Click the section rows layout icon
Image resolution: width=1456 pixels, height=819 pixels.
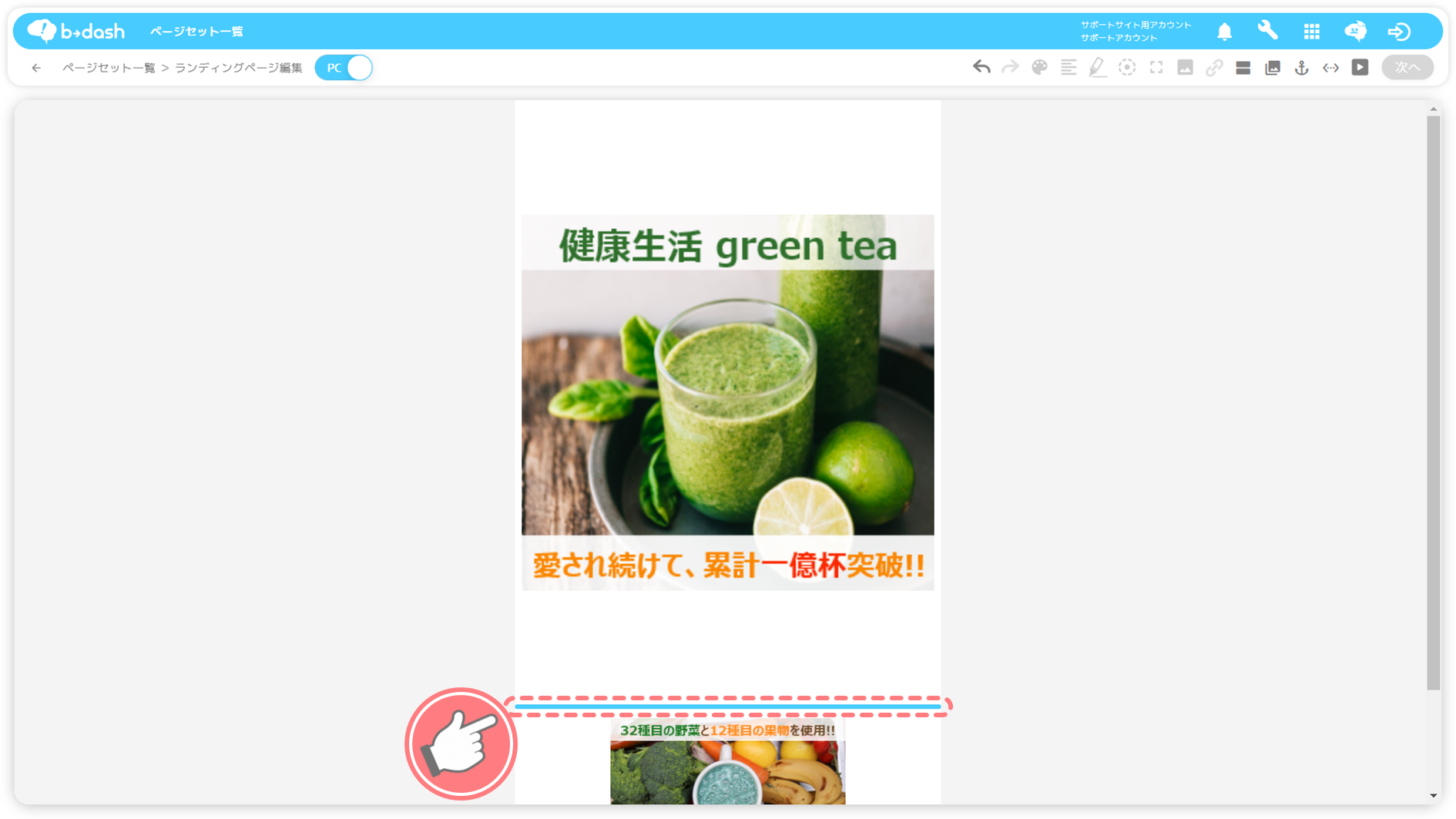click(1243, 67)
